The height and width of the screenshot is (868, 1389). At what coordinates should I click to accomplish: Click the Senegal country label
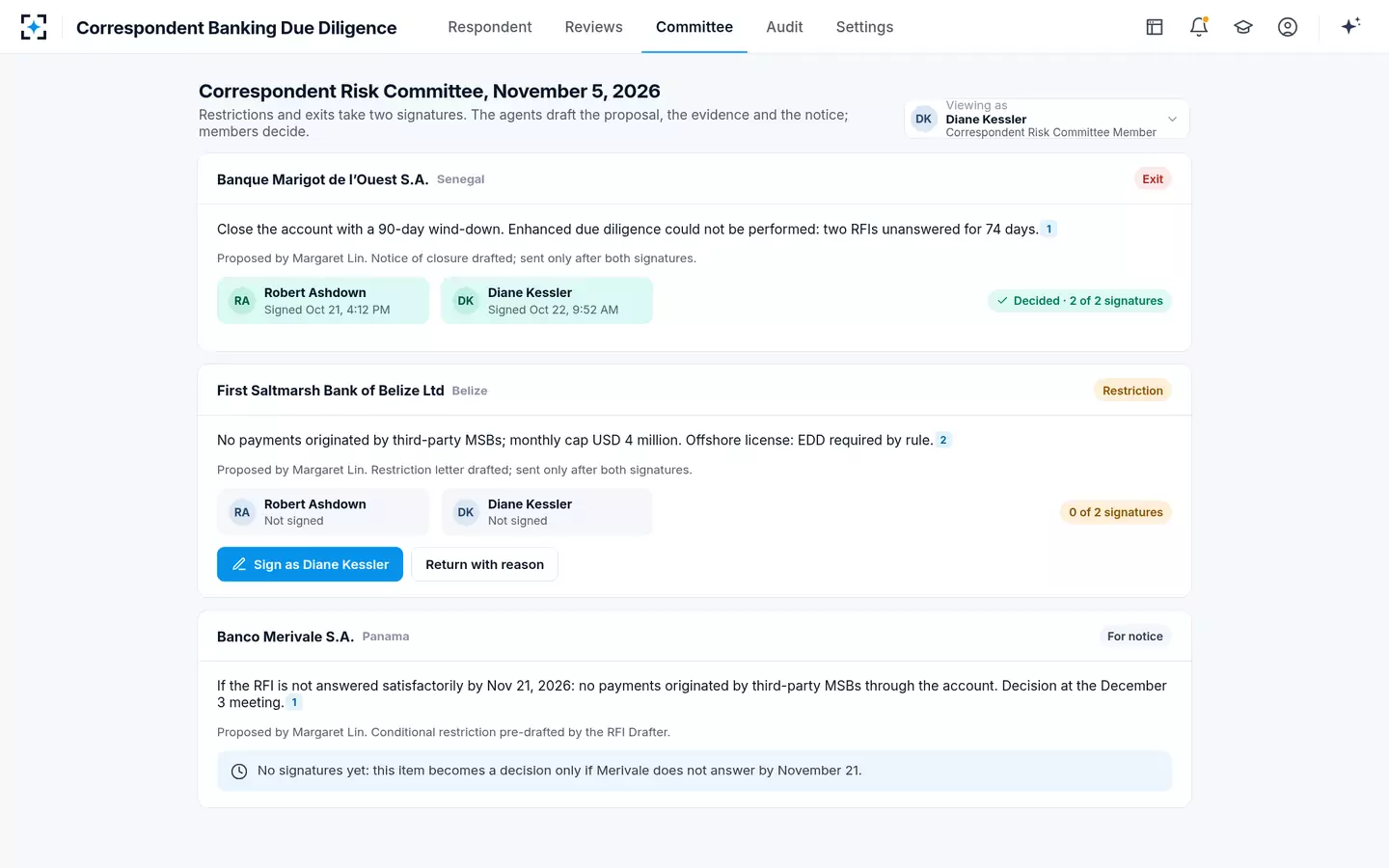[461, 179]
